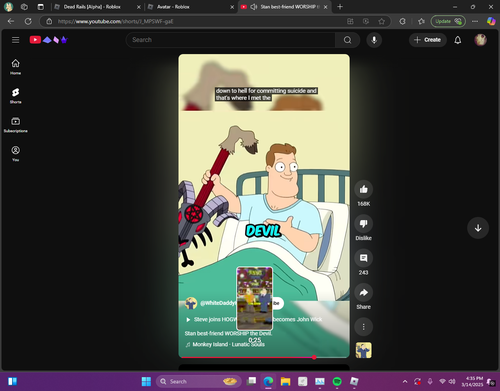Image resolution: width=500 pixels, height=391 pixels.
Task: Open the 243 comments
Action: tap(363, 258)
